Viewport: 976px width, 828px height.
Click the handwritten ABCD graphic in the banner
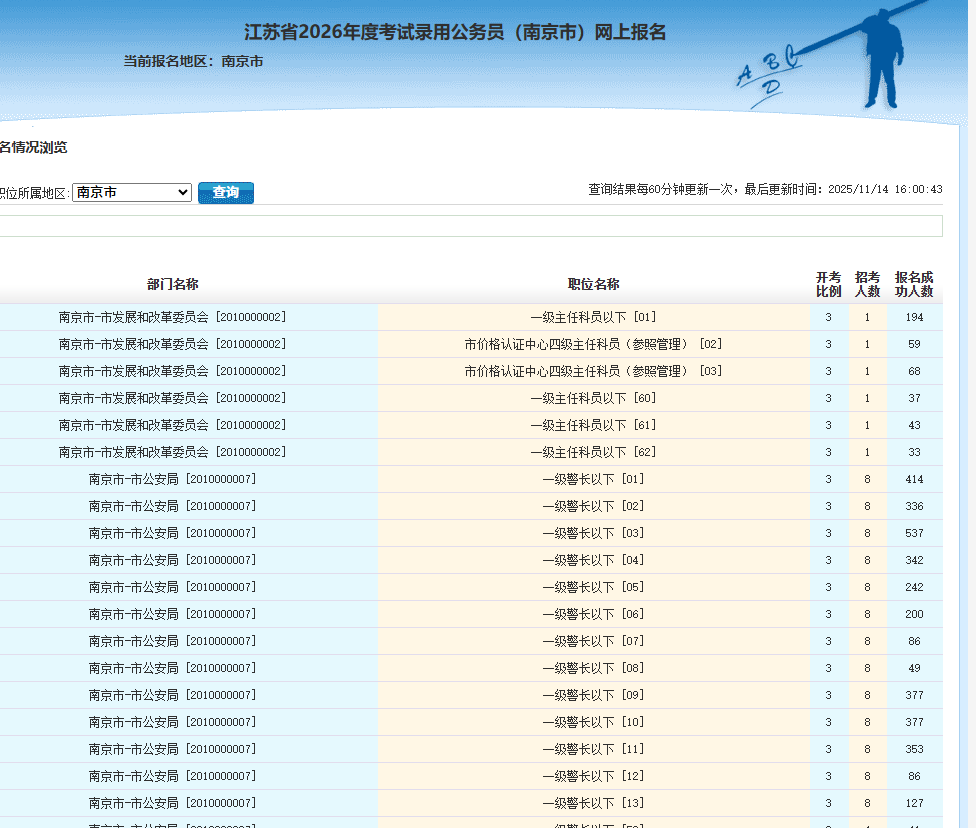(x=769, y=72)
